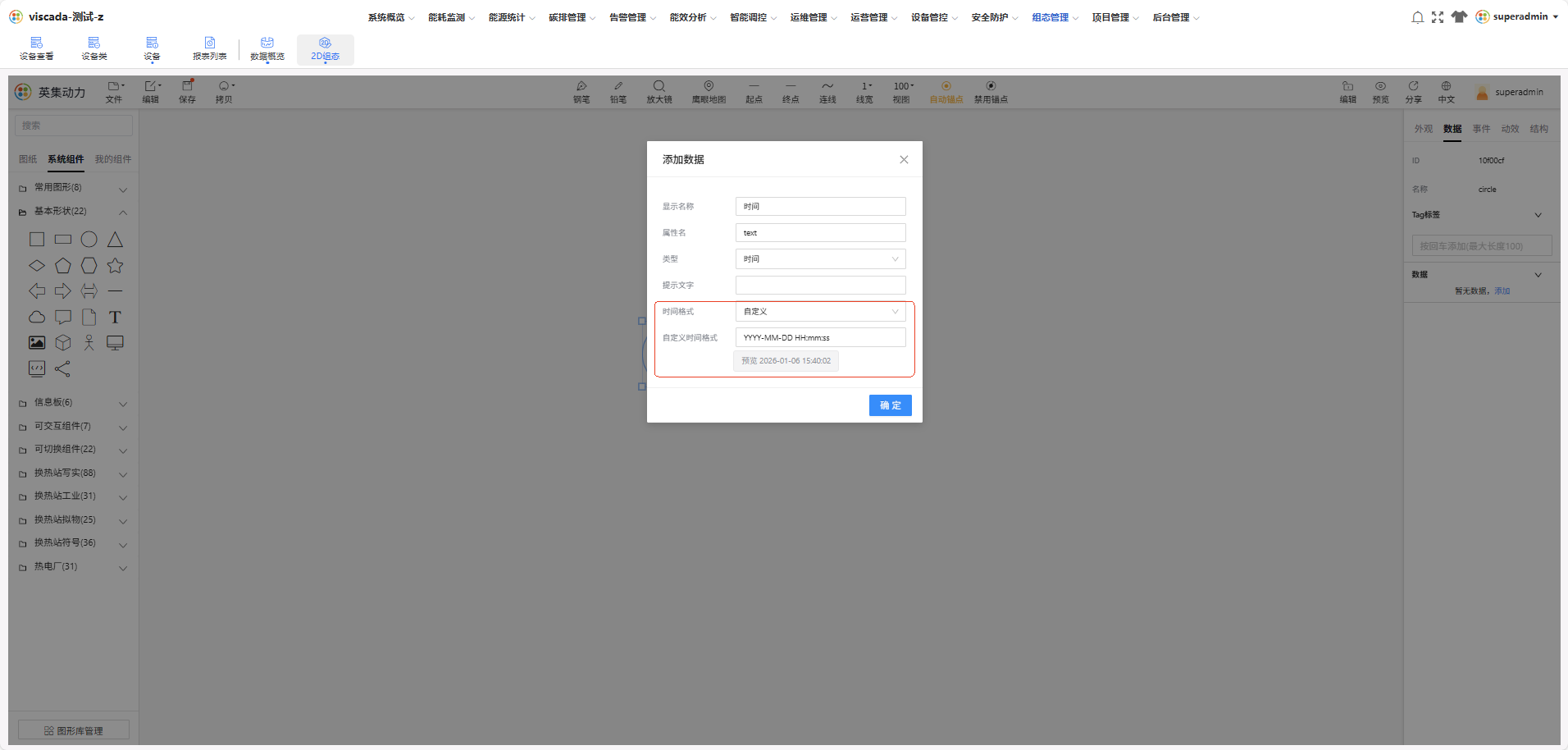Open the 类型 type dropdown
The width and height of the screenshot is (1568, 750).
coord(821,259)
